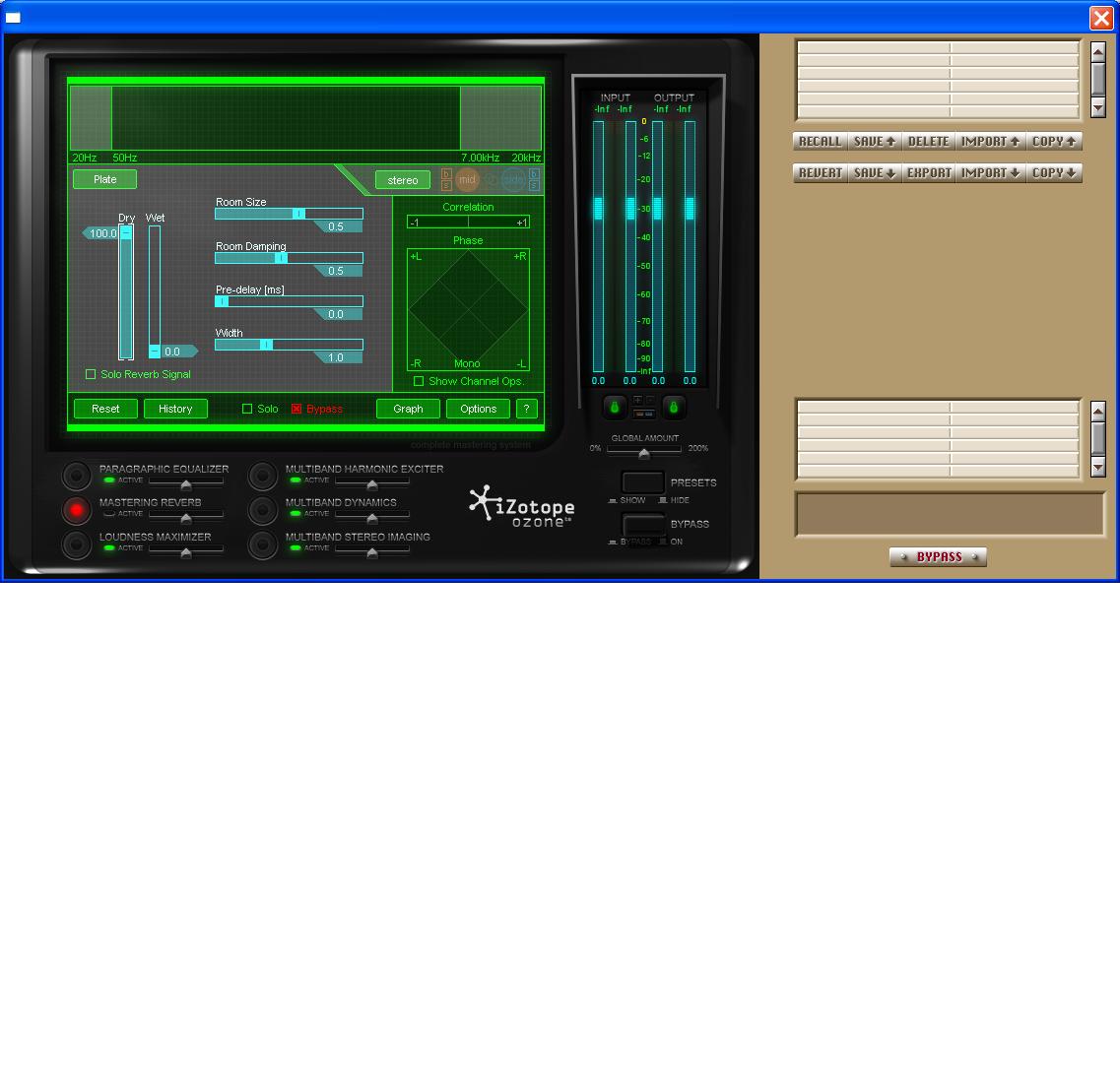1120x1088 pixels.
Task: Open the window system menu icon
Action: 13,18
